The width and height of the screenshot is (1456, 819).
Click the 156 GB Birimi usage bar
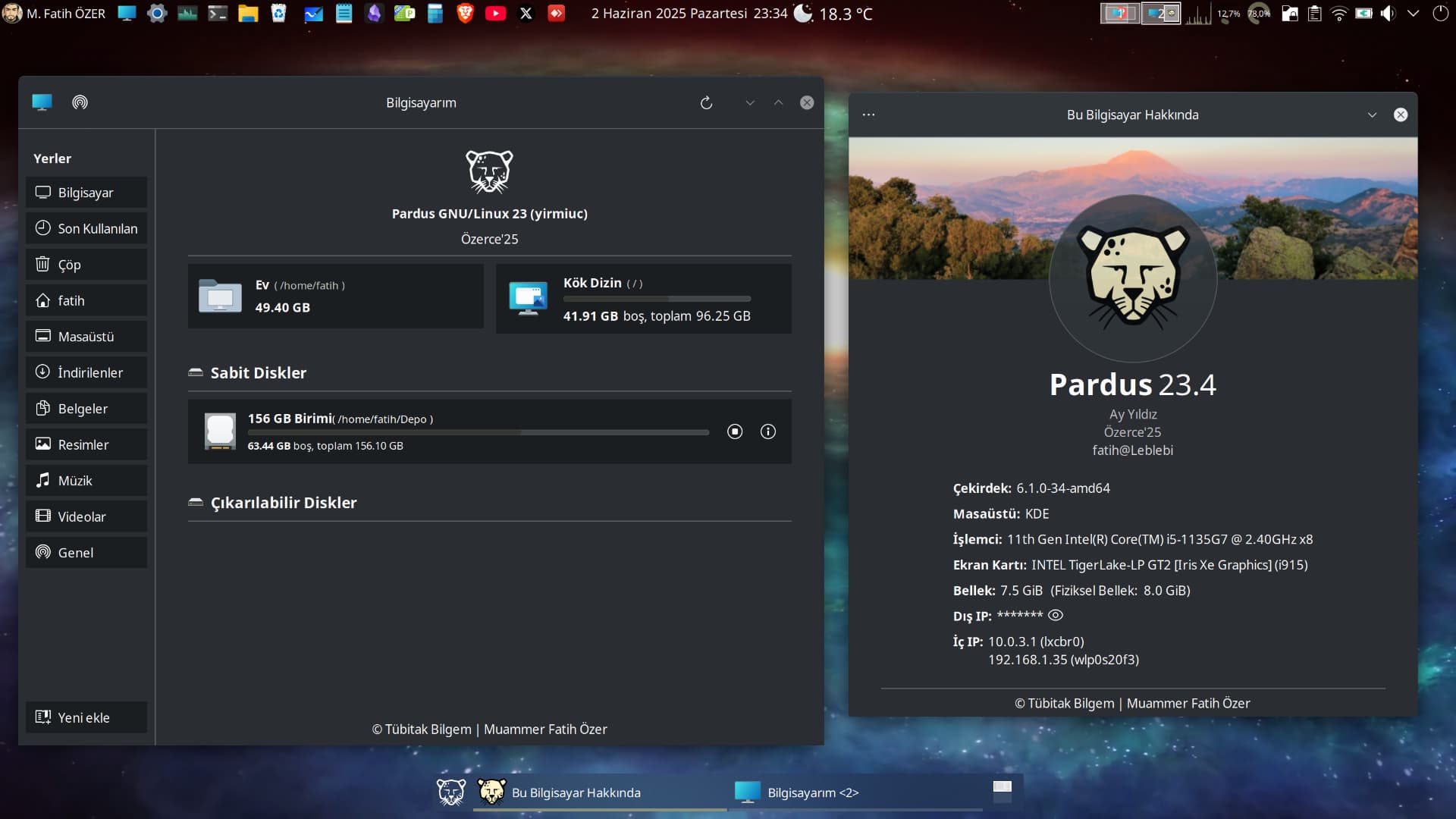tap(479, 432)
